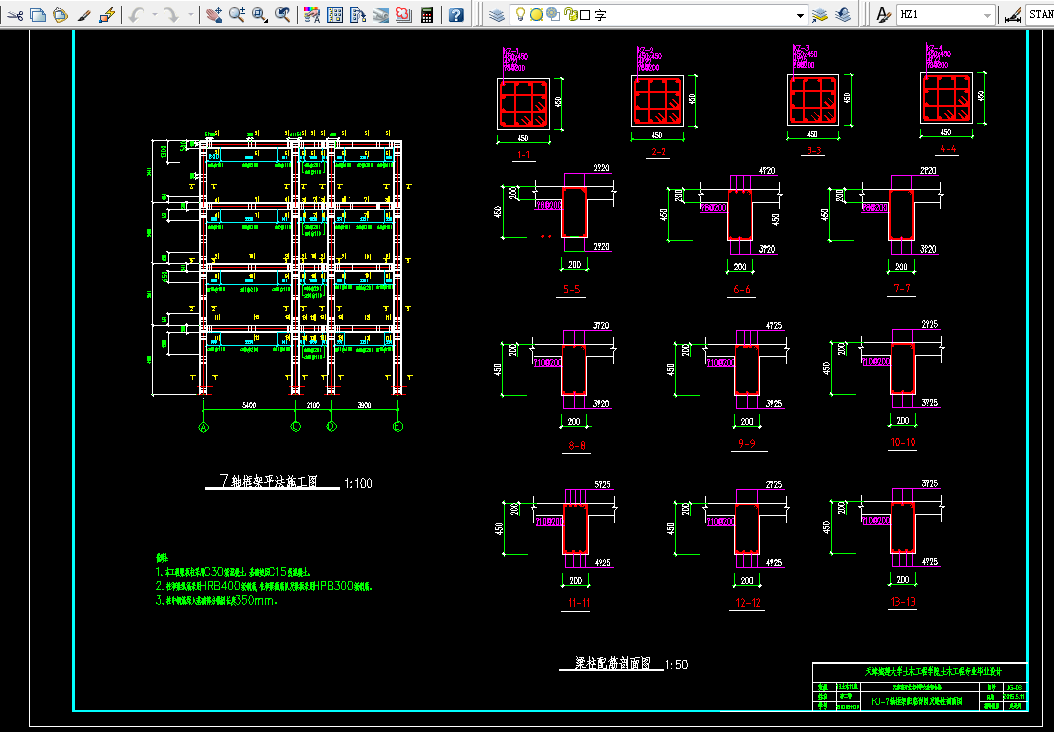1054x732 pixels.
Task: Toggle the layer freeze sun icon
Action: click(x=536, y=14)
